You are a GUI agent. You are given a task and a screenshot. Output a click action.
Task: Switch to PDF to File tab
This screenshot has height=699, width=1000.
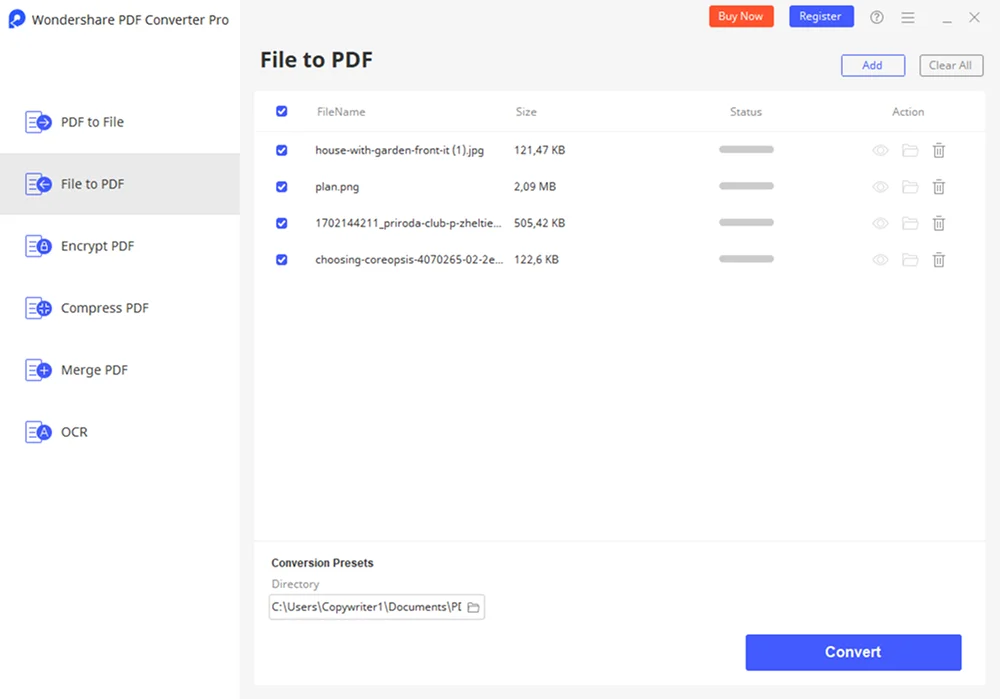pos(92,122)
